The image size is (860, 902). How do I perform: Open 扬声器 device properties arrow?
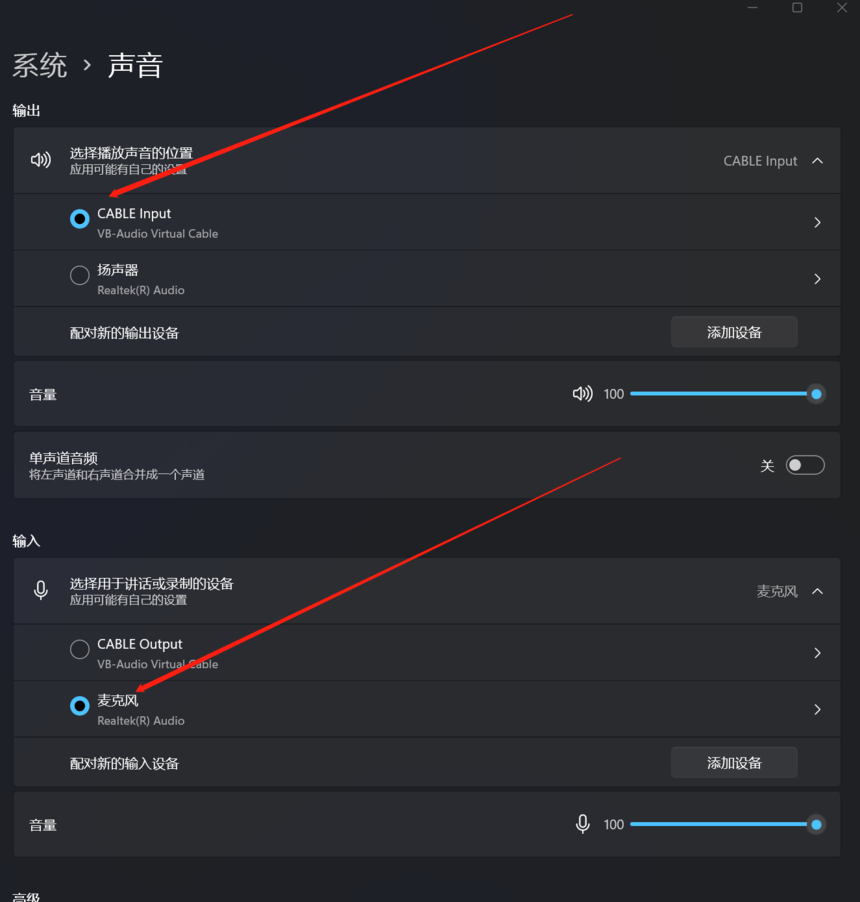(x=817, y=278)
